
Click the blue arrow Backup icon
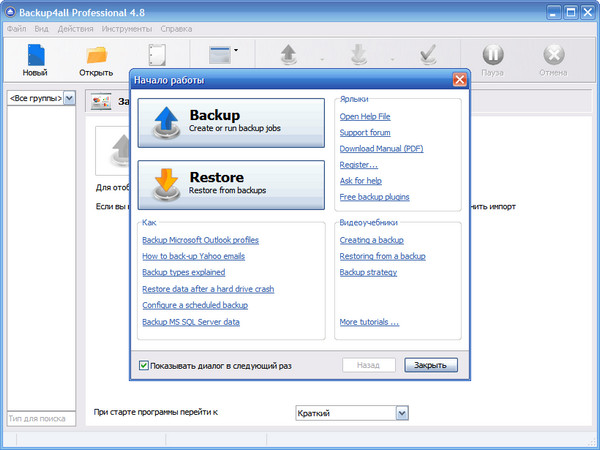(x=166, y=122)
